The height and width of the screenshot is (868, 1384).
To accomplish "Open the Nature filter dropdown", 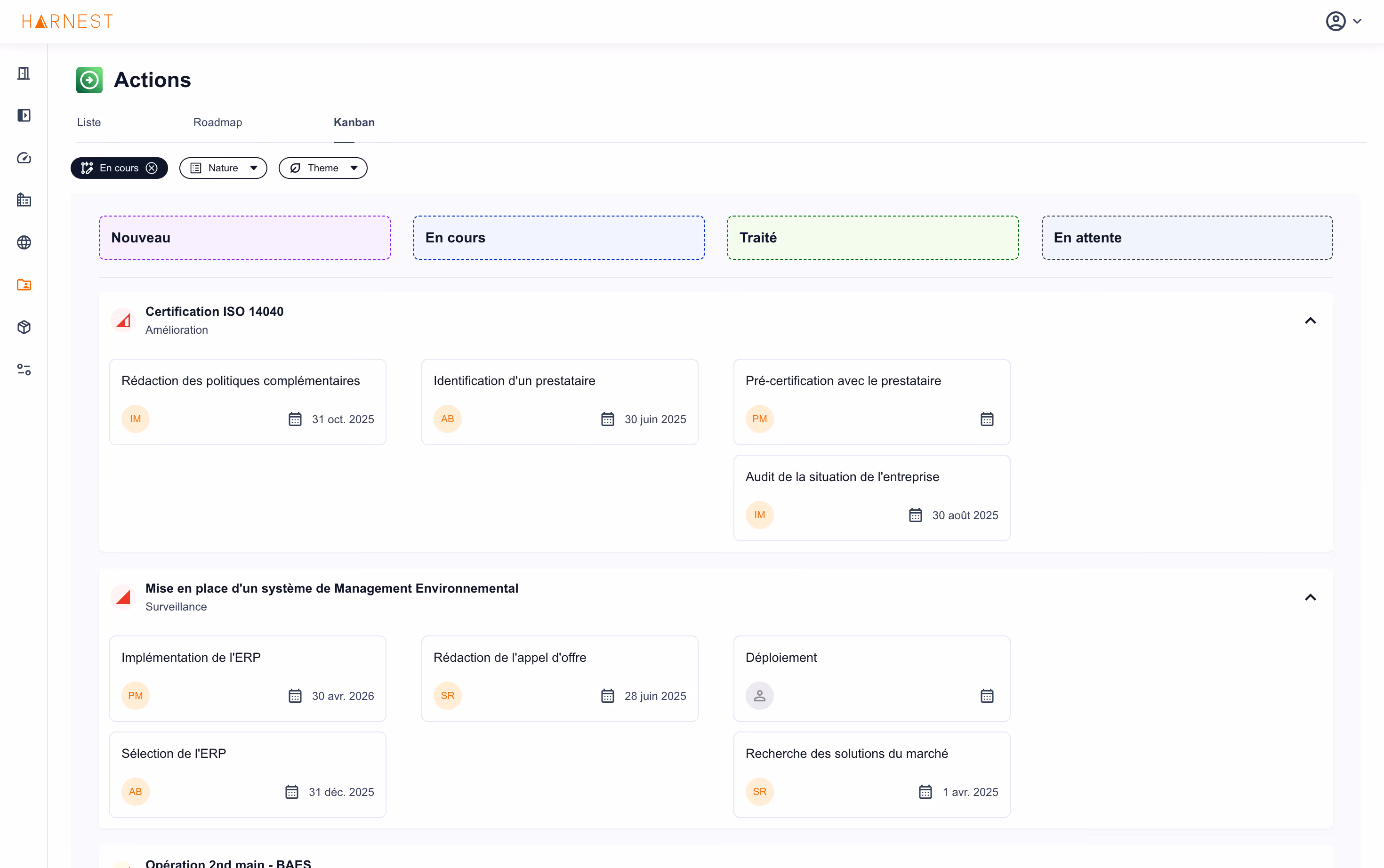I will (223, 168).
